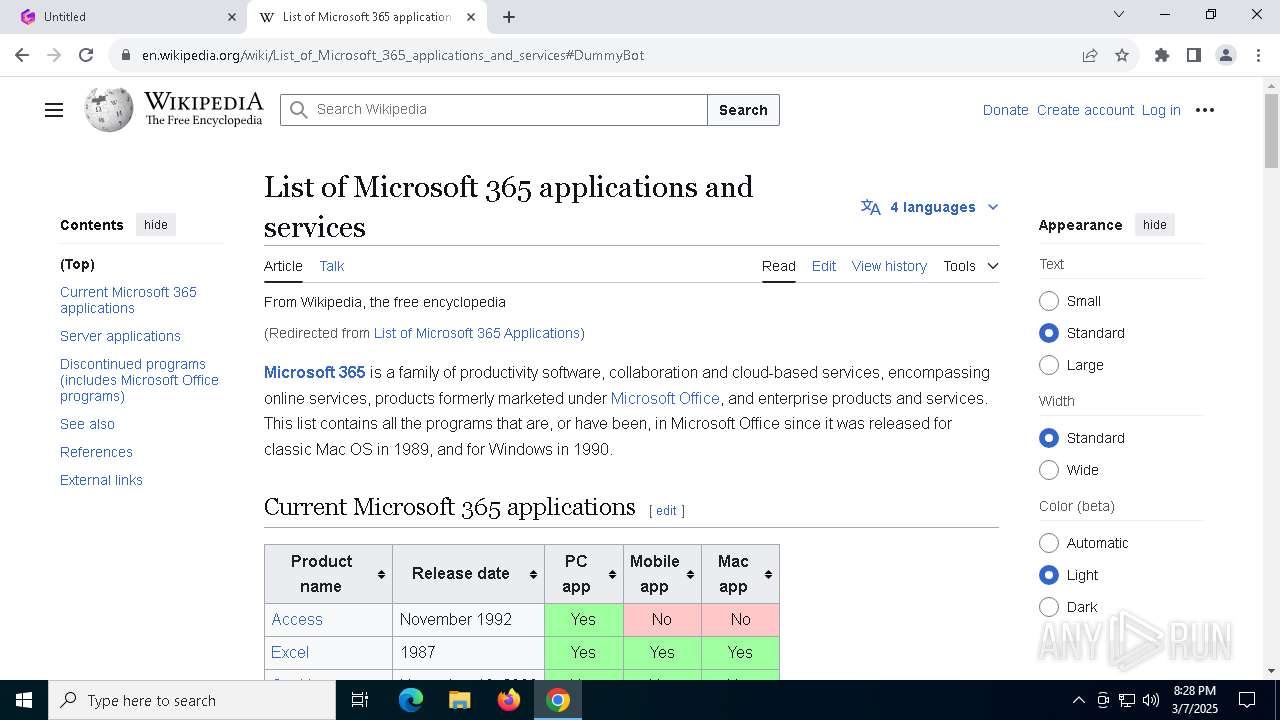Switch to the Talk tab
Viewport: 1280px width, 720px height.
pos(331,266)
